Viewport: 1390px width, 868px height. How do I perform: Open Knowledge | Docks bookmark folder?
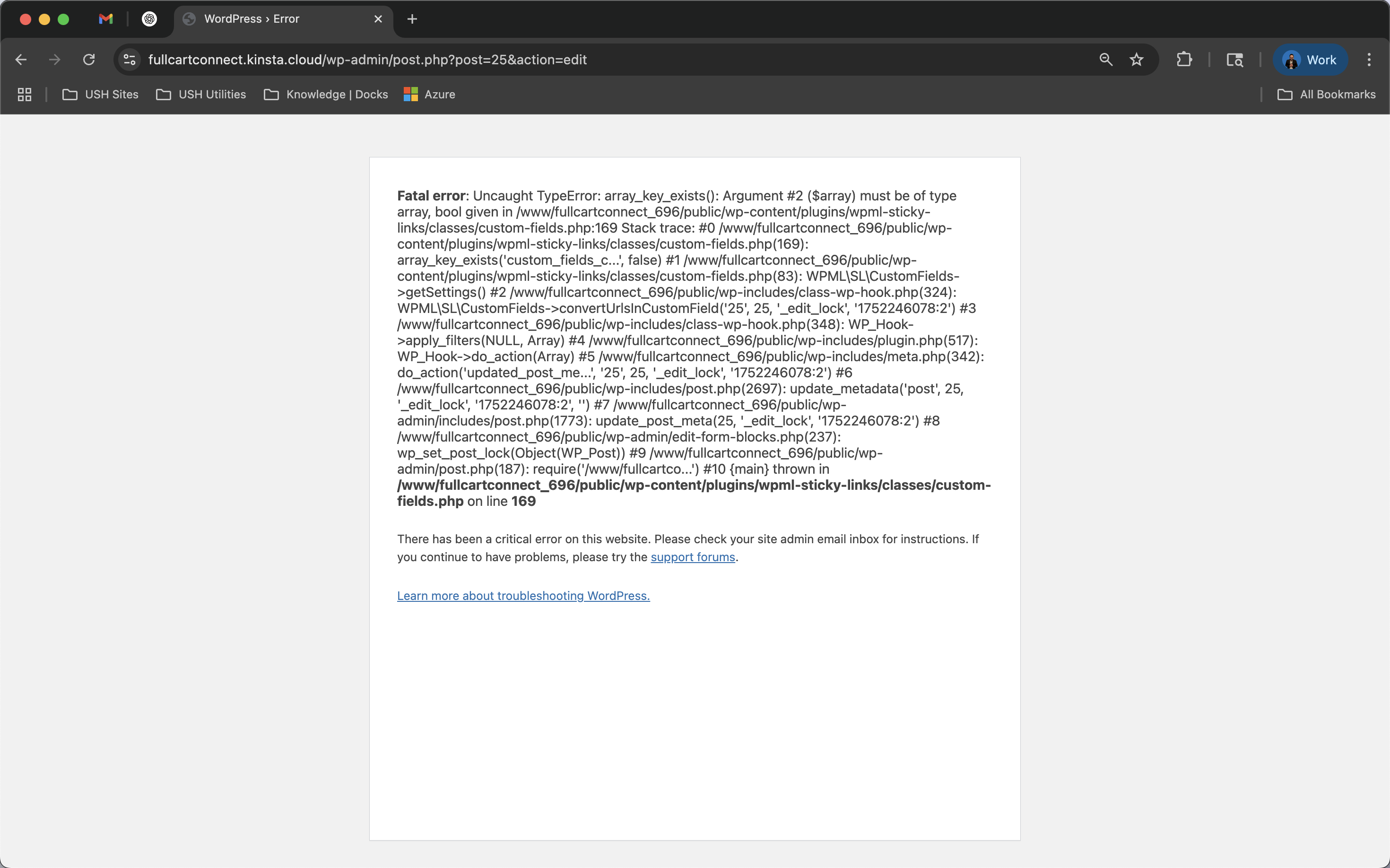(x=326, y=95)
